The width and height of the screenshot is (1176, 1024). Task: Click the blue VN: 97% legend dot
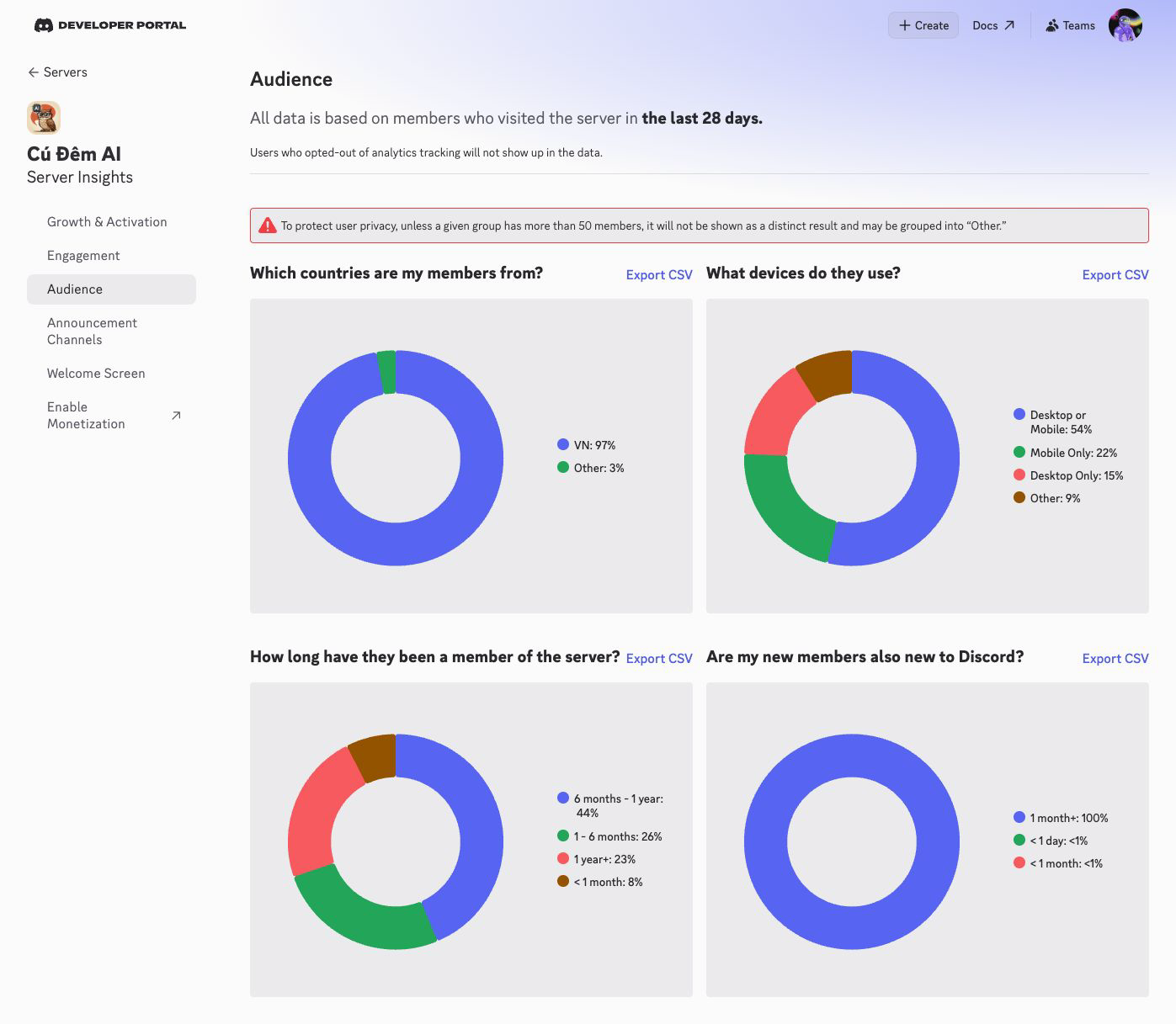coord(563,444)
